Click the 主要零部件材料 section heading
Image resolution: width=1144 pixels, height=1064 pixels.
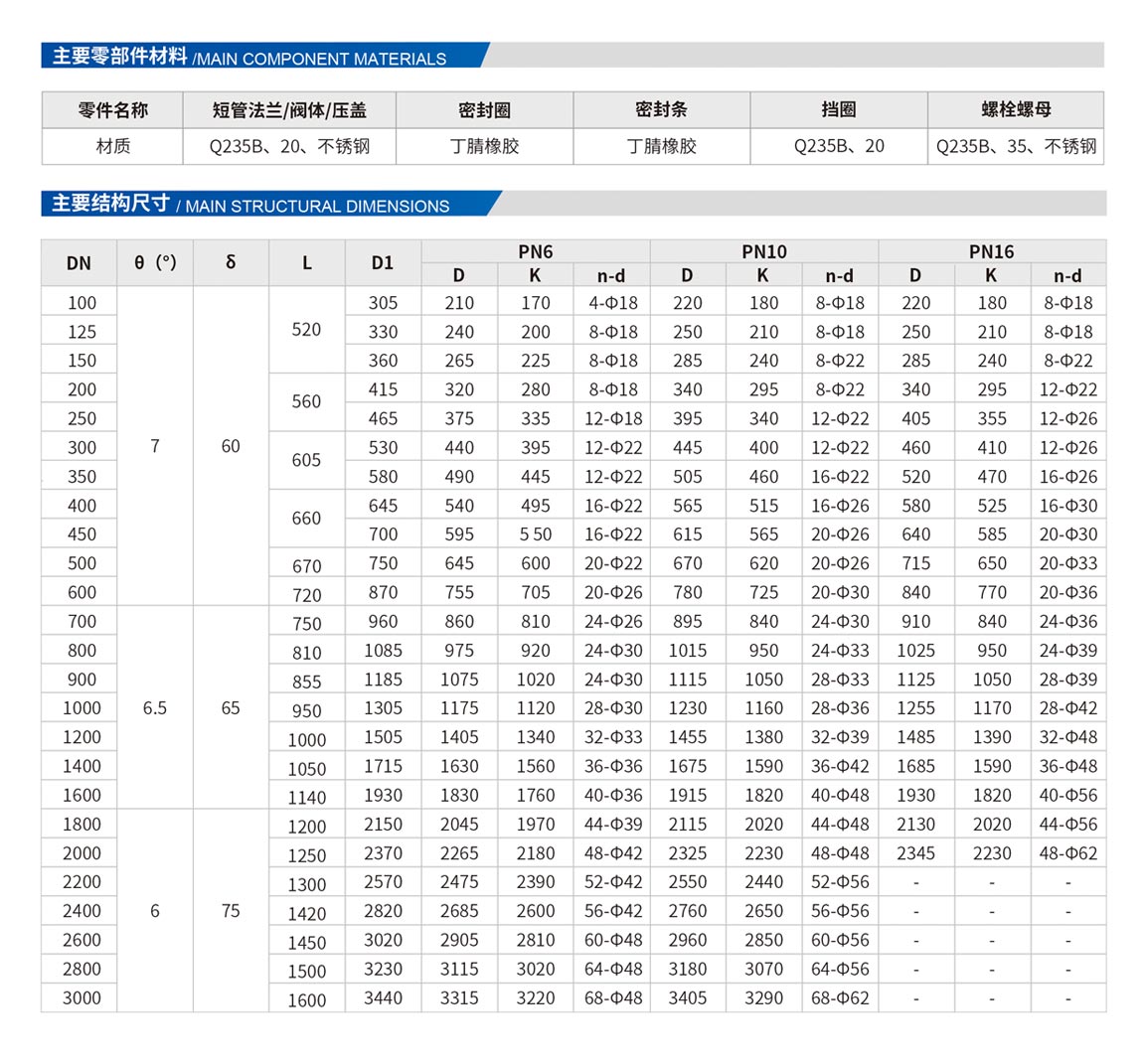[x=119, y=57]
